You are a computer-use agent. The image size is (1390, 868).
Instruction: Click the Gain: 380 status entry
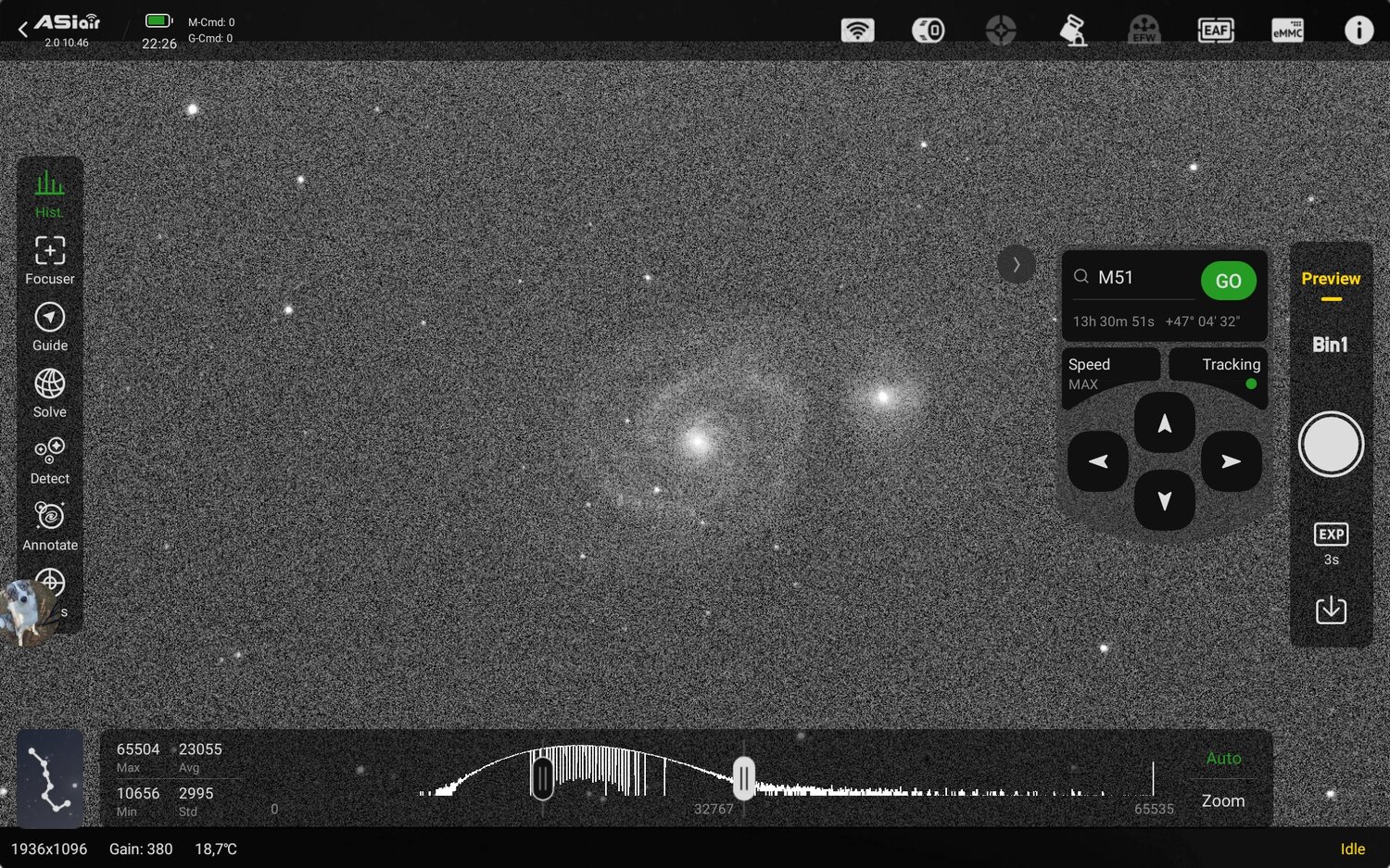coord(141,849)
